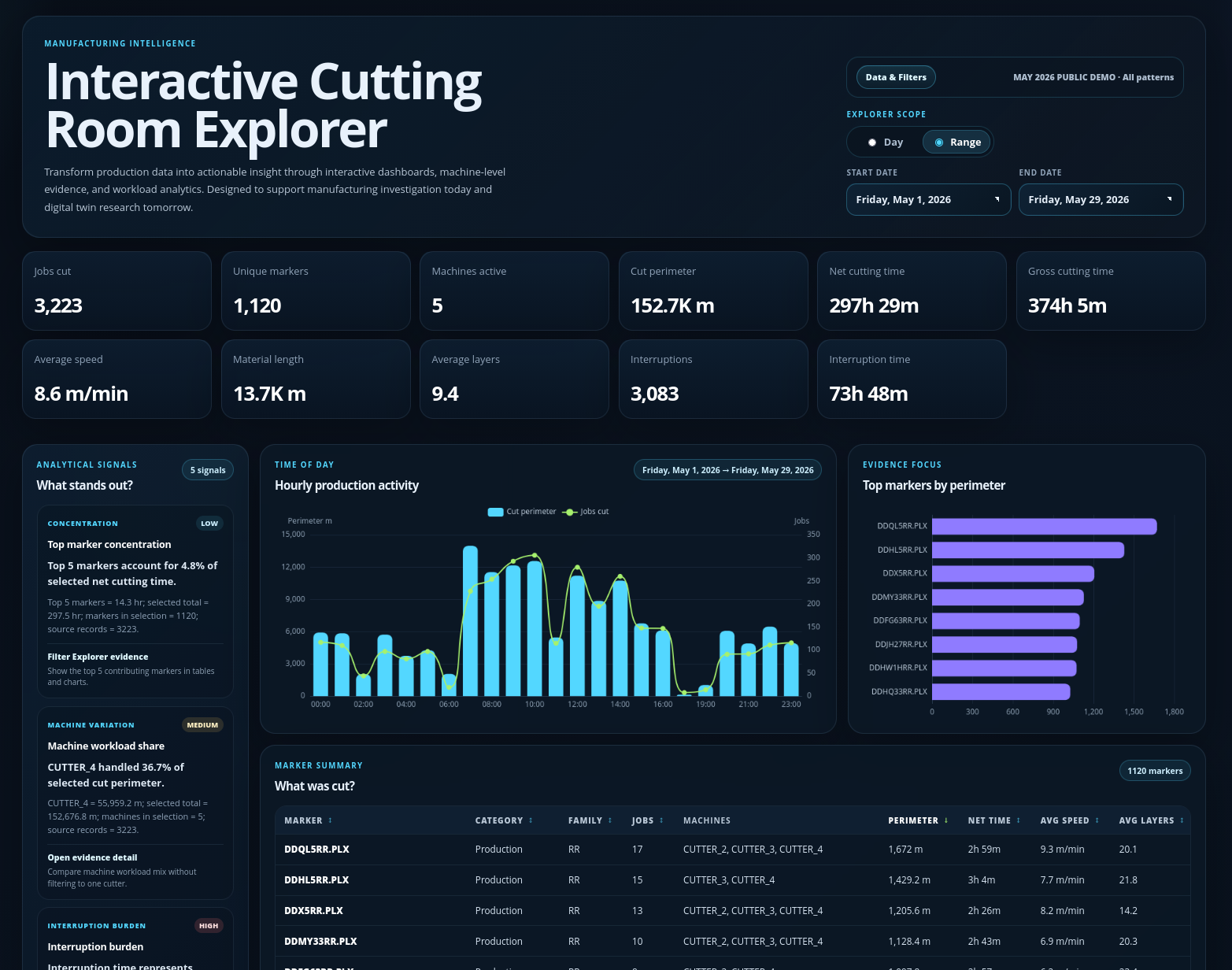Click Filter Explorer evidence link
The width and height of the screenshot is (1232, 970).
pyautogui.click(x=98, y=657)
